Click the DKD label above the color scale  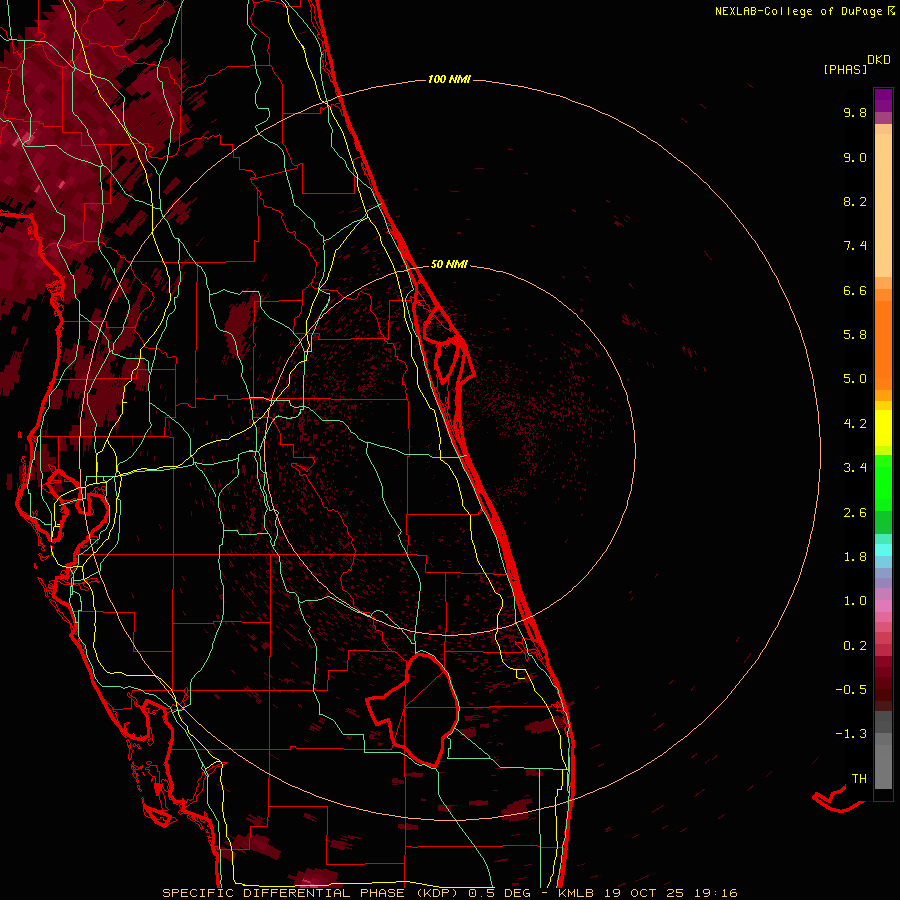(x=879, y=59)
